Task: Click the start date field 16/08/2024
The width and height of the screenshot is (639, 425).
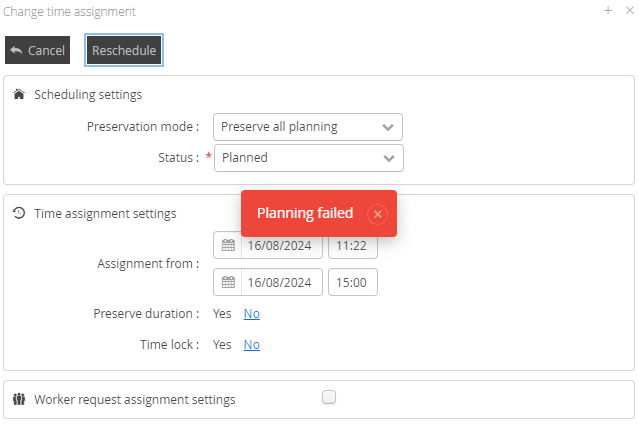Action: click(x=281, y=245)
